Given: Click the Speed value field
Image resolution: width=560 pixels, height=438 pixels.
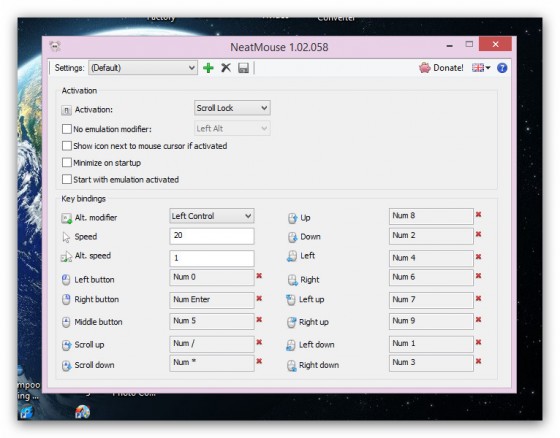Looking at the screenshot, I should click(212, 236).
